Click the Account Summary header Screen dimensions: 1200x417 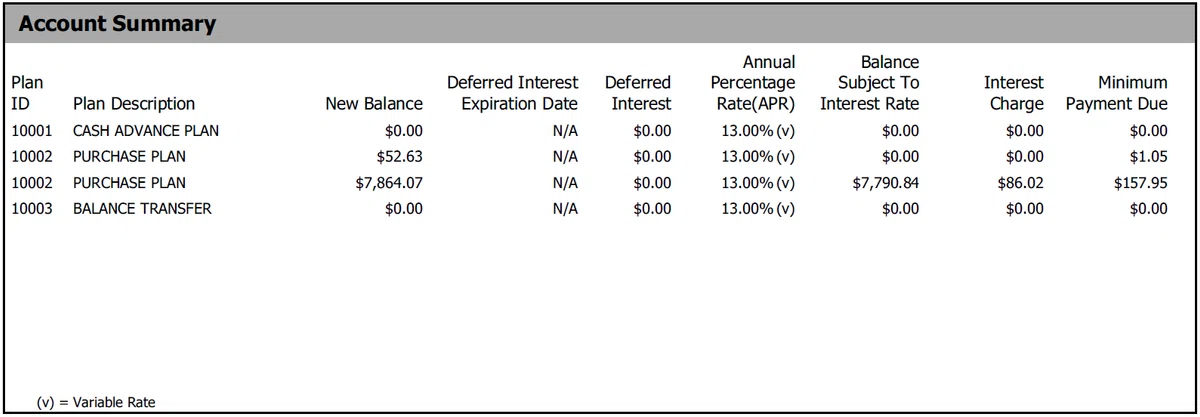point(117,24)
